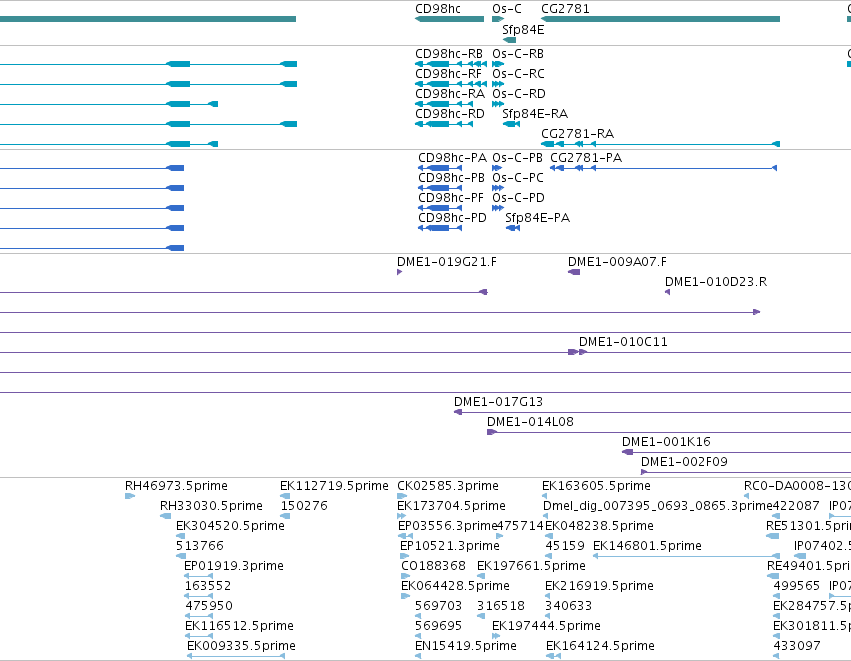This screenshot has width=851, height=661.
Task: Click EST EK048238.5prime
Action: [548, 536]
